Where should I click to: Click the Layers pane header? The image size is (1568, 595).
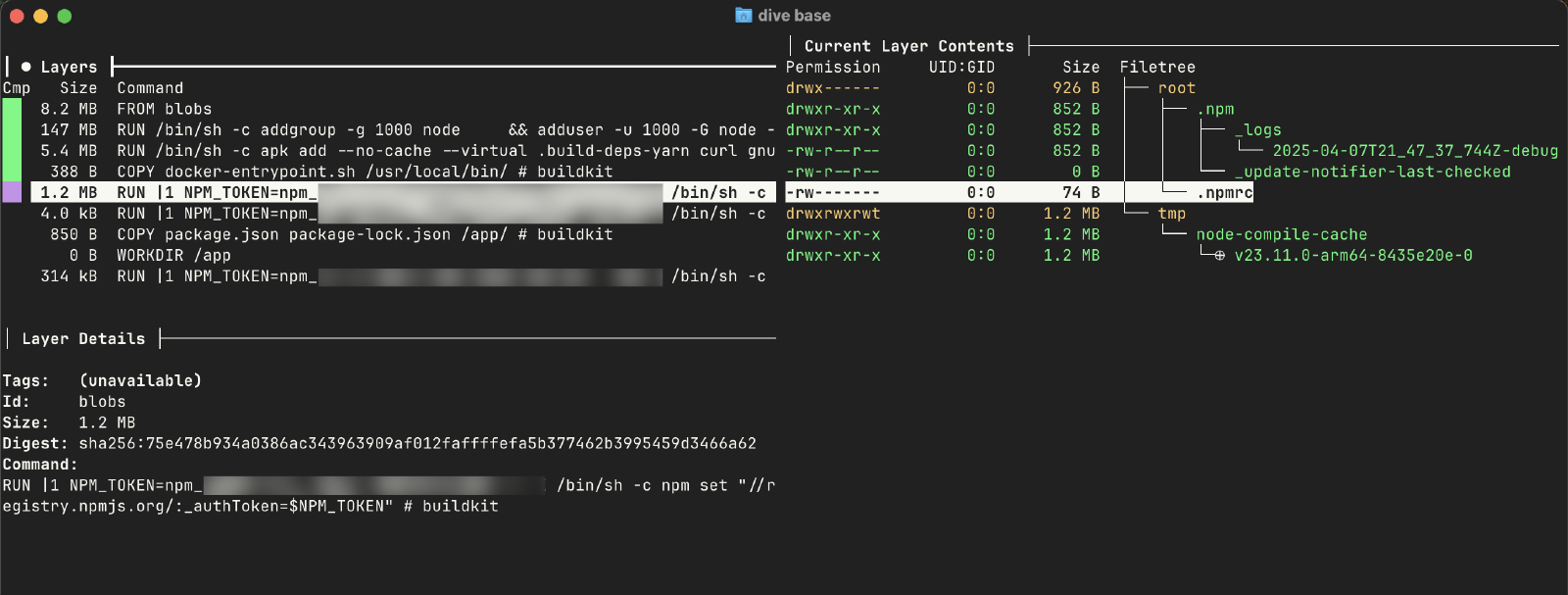click(x=69, y=68)
